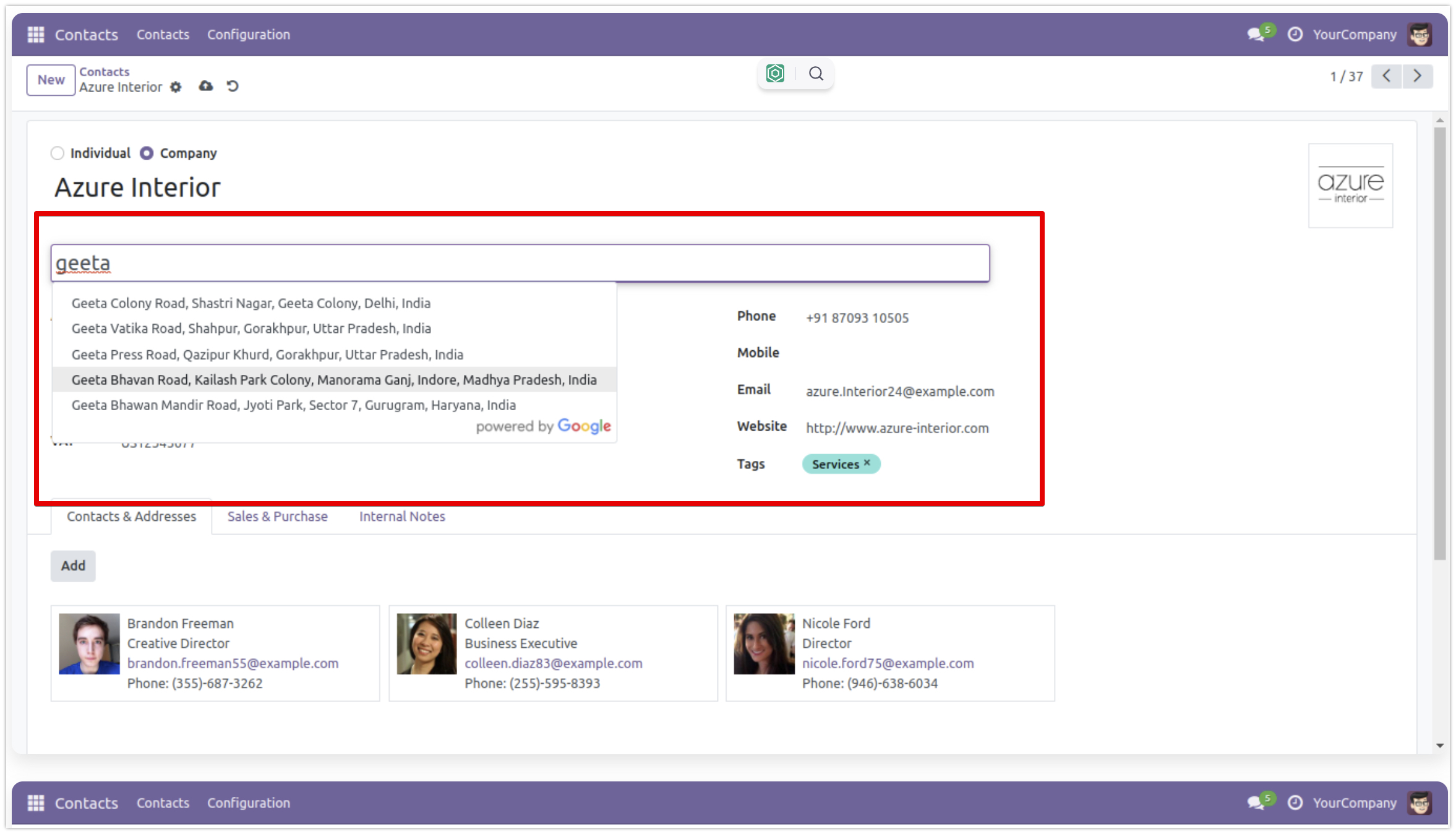Image resolution: width=1456 pixels, height=834 pixels.
Task: Select the Company radio button
Action: point(147,153)
